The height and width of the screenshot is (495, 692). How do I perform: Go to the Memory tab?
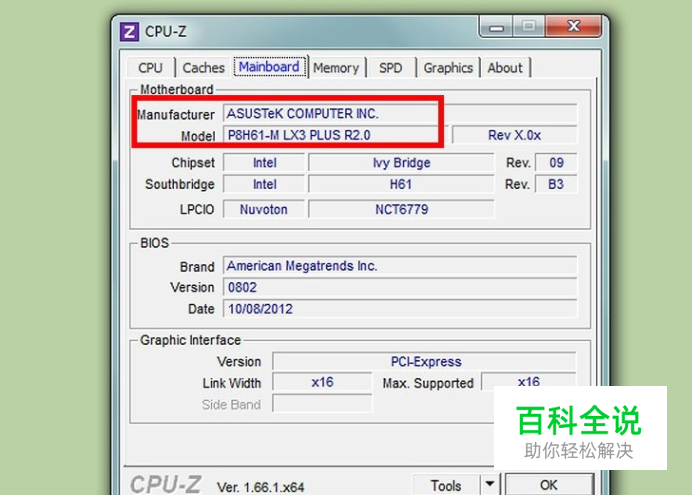(336, 68)
